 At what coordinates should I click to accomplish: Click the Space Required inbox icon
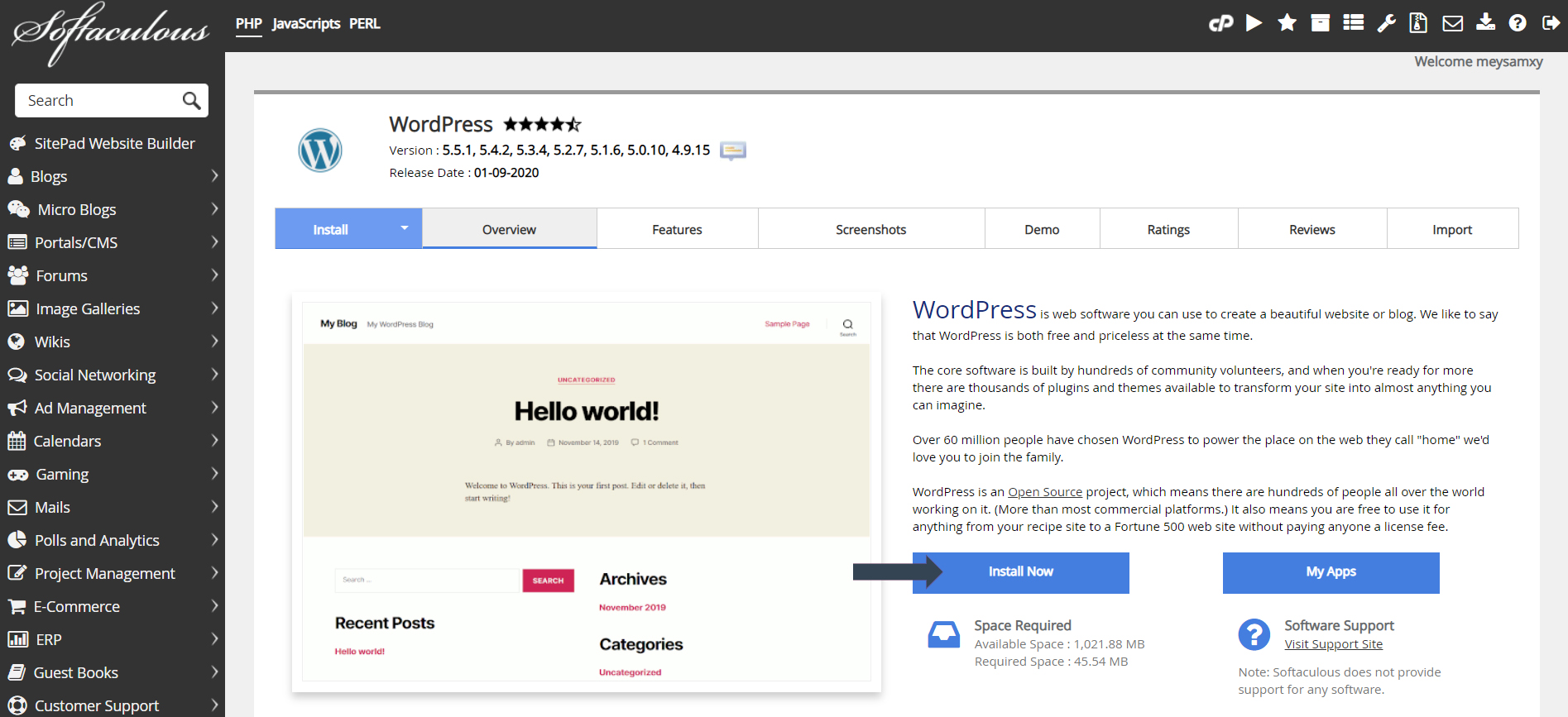tap(944, 634)
